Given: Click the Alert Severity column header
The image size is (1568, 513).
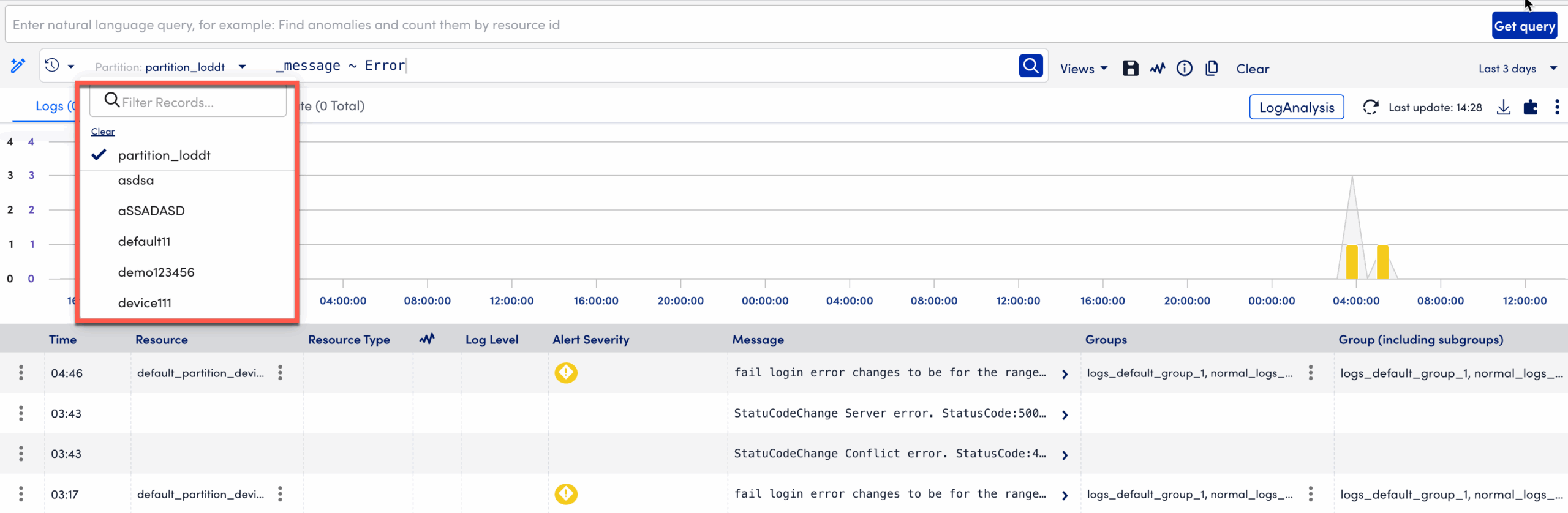Looking at the screenshot, I should point(591,339).
